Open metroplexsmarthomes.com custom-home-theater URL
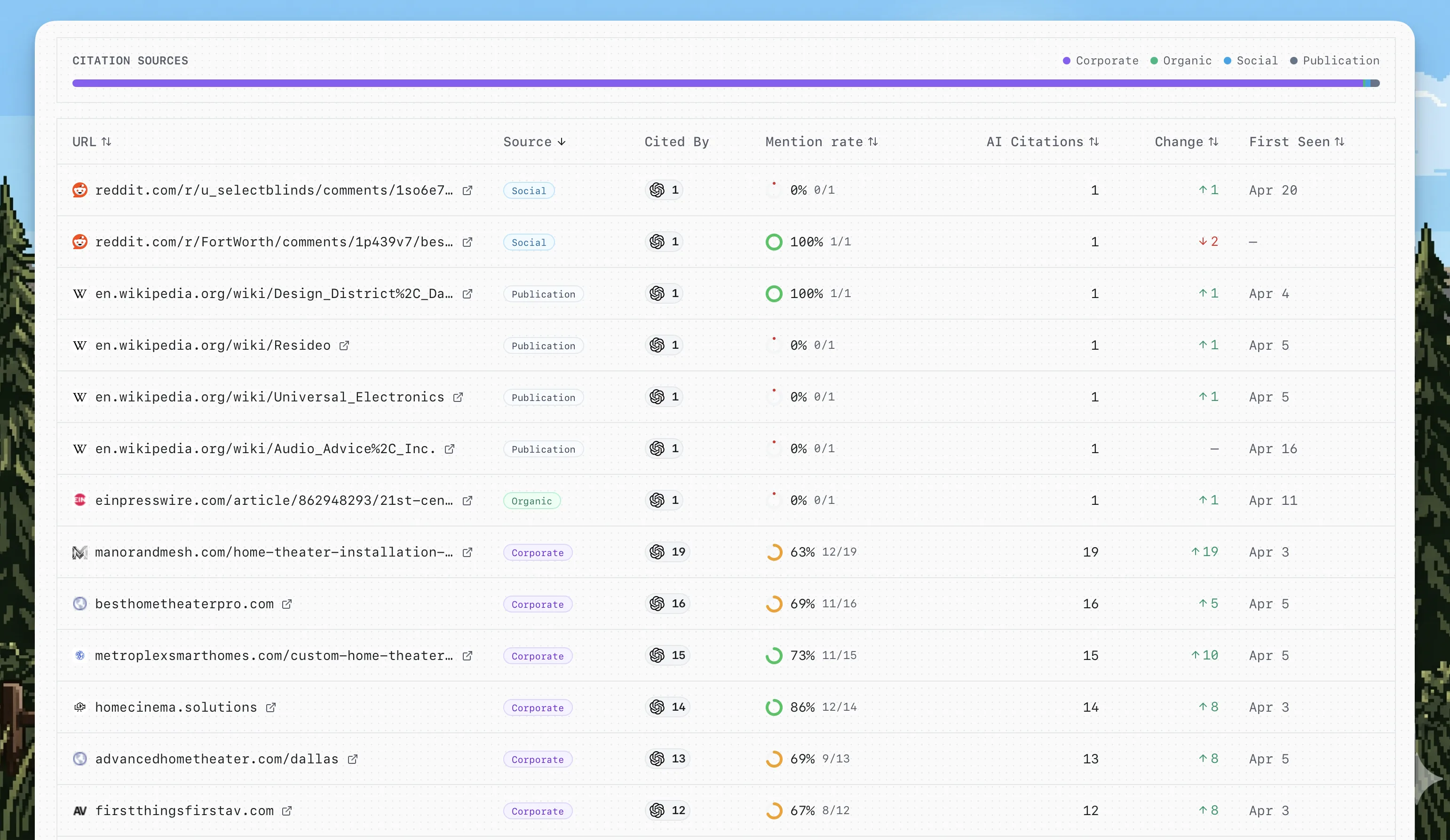Image resolution: width=1450 pixels, height=840 pixels. tap(273, 655)
